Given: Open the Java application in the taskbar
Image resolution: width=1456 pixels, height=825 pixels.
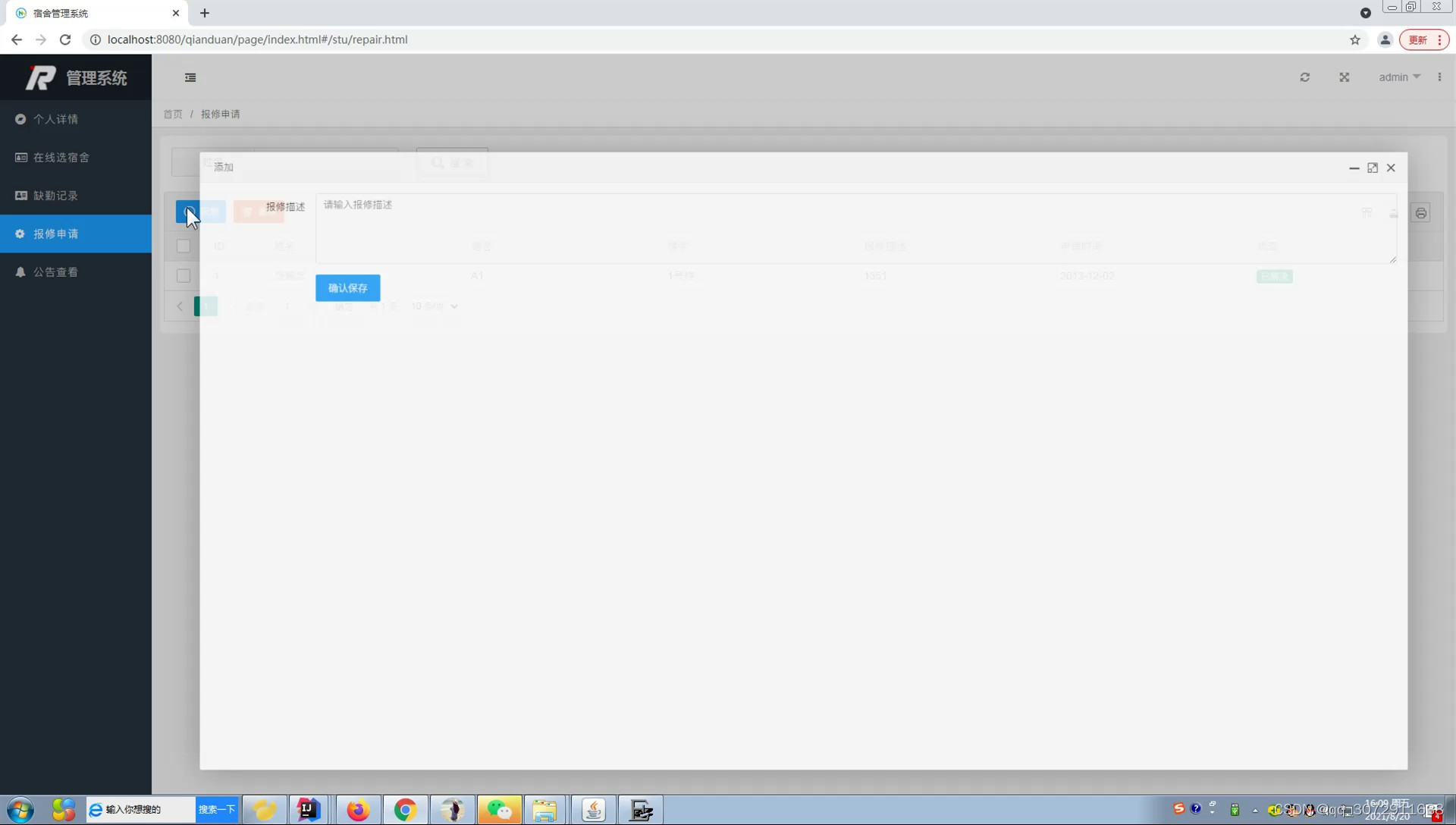Looking at the screenshot, I should point(593,810).
